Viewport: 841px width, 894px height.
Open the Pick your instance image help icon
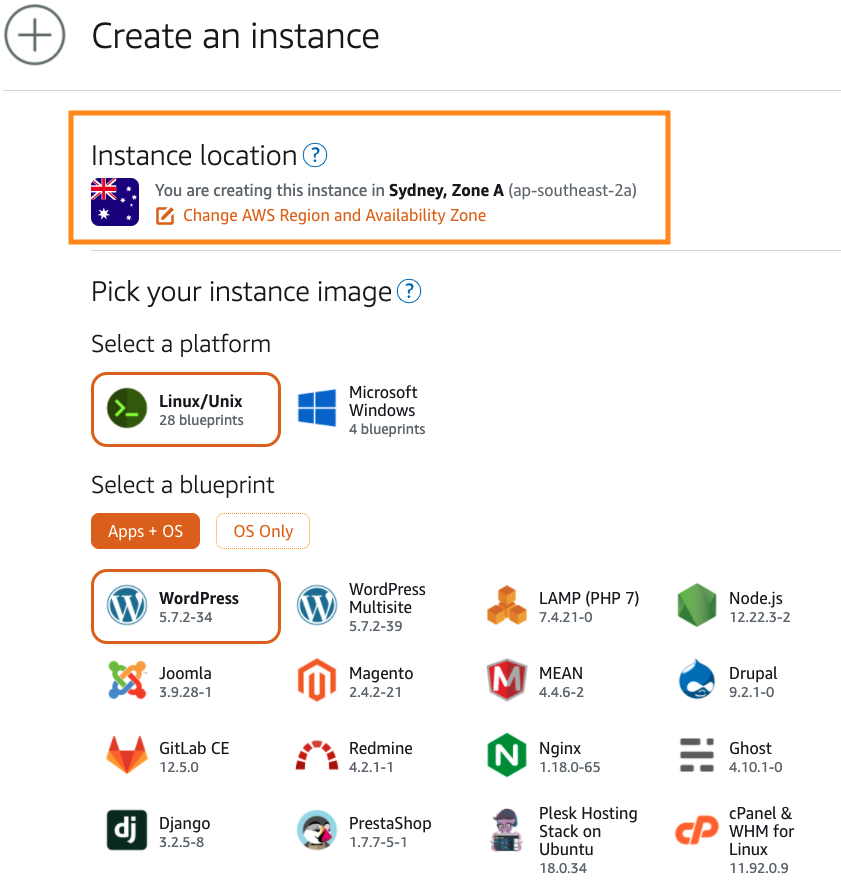(409, 291)
